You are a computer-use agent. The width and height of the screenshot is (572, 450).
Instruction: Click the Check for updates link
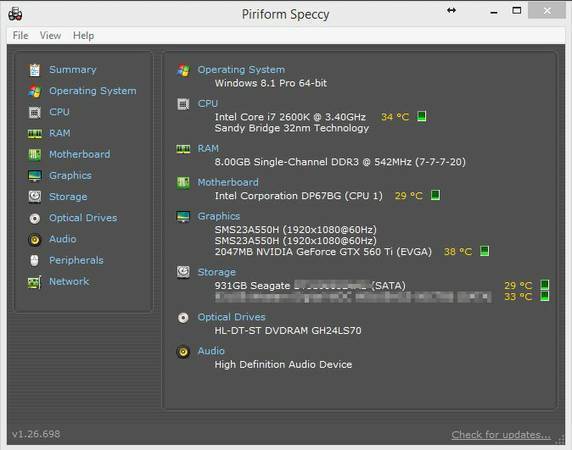pyautogui.click(x=501, y=435)
